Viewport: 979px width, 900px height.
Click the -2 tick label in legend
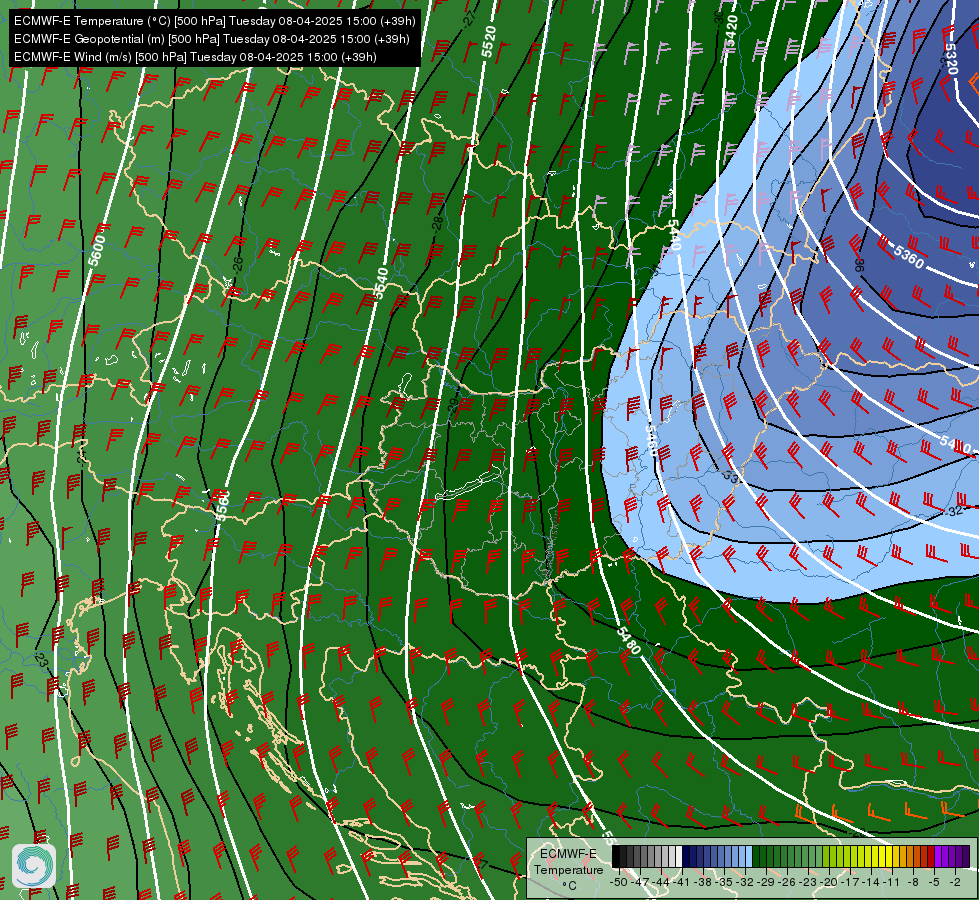pos(955,883)
